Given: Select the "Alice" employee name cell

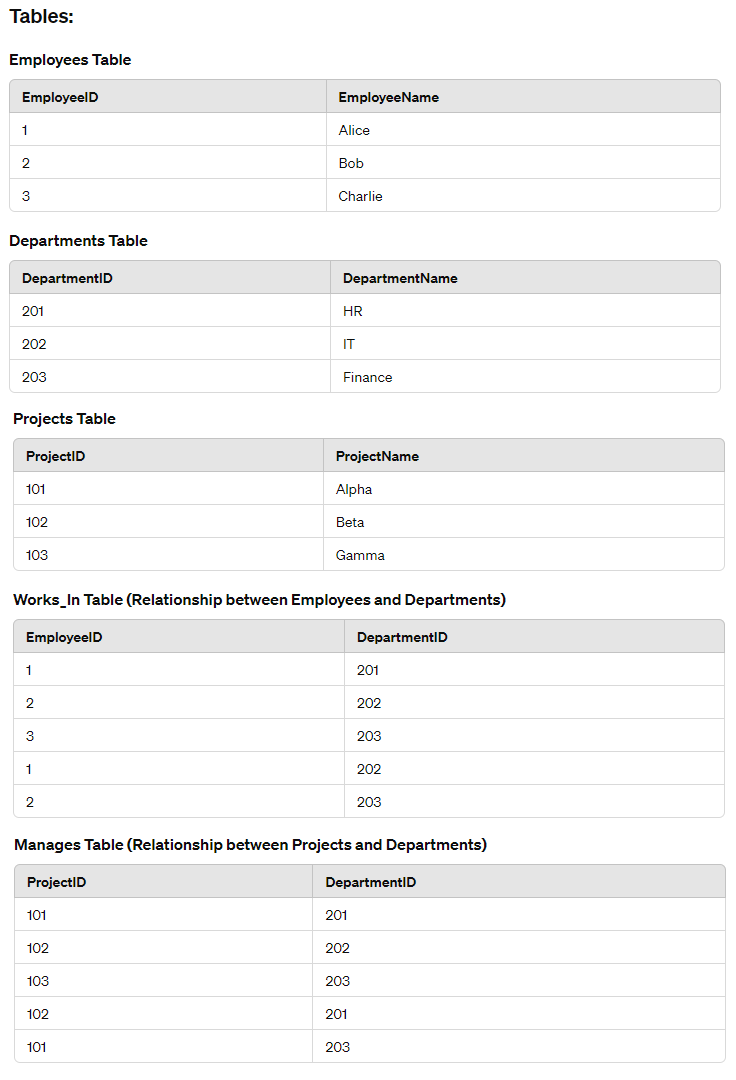Looking at the screenshot, I should click(354, 130).
